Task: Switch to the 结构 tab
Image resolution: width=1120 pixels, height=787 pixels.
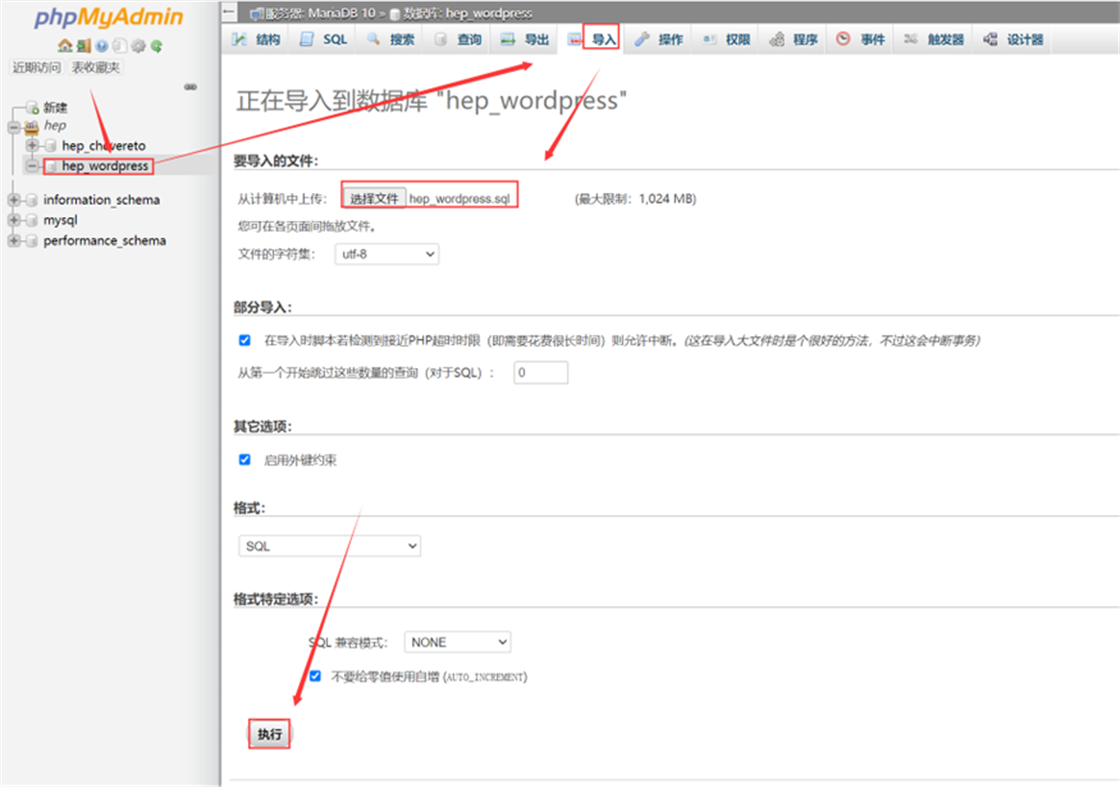Action: [x=256, y=39]
